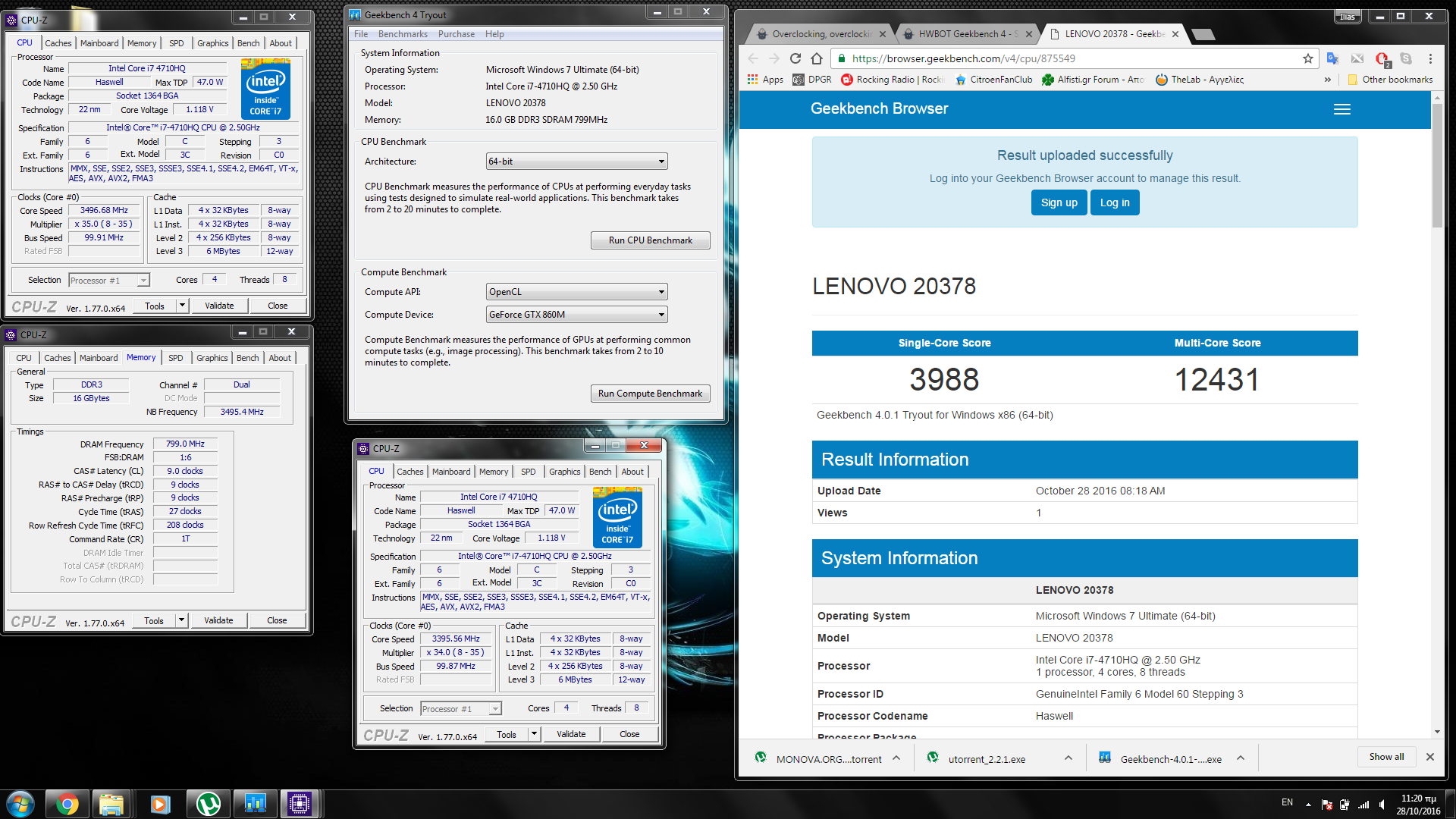1456x819 pixels.
Task: Click the Action Center flag tray icon
Action: click(x=1326, y=805)
